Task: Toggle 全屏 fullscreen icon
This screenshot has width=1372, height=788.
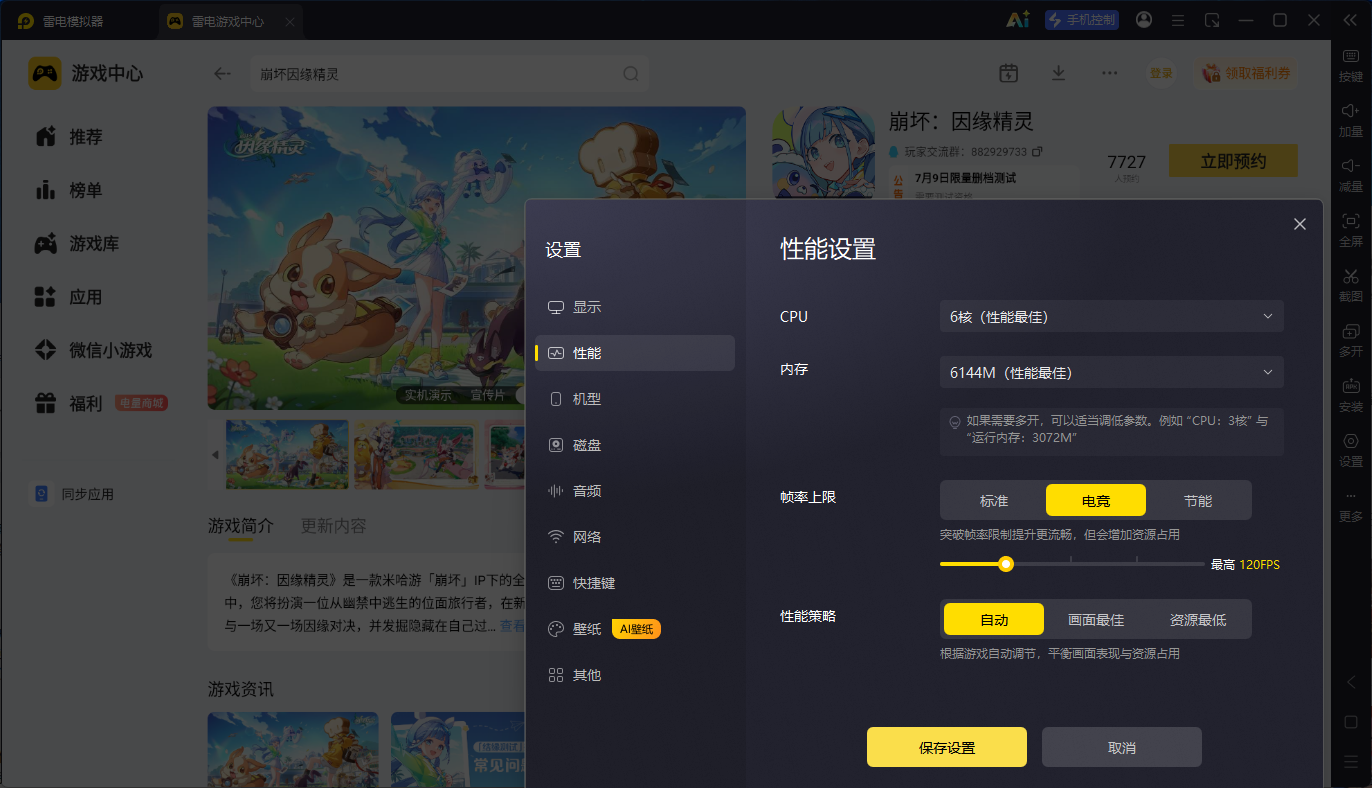Action: [x=1351, y=220]
